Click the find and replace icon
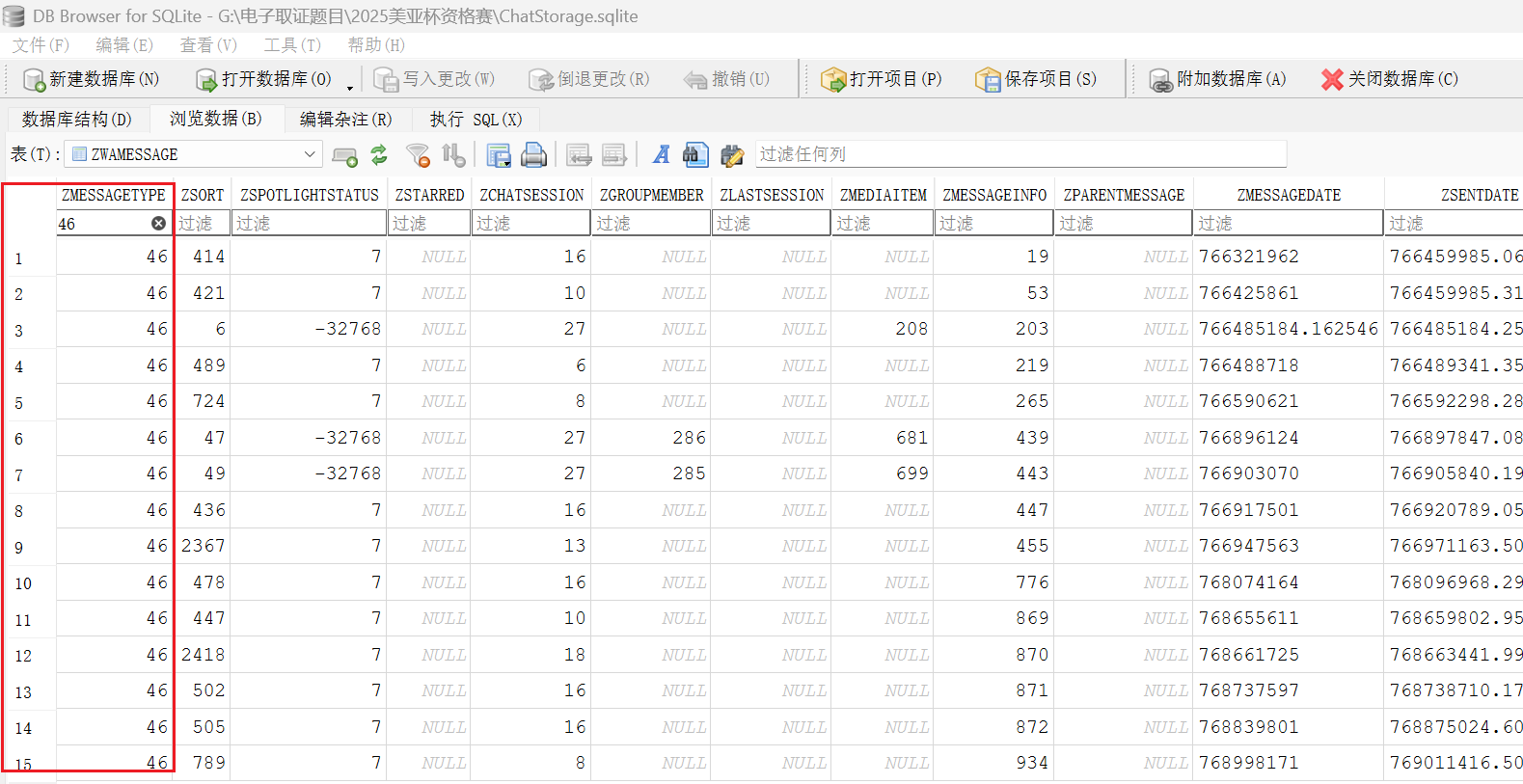 pos(732,155)
